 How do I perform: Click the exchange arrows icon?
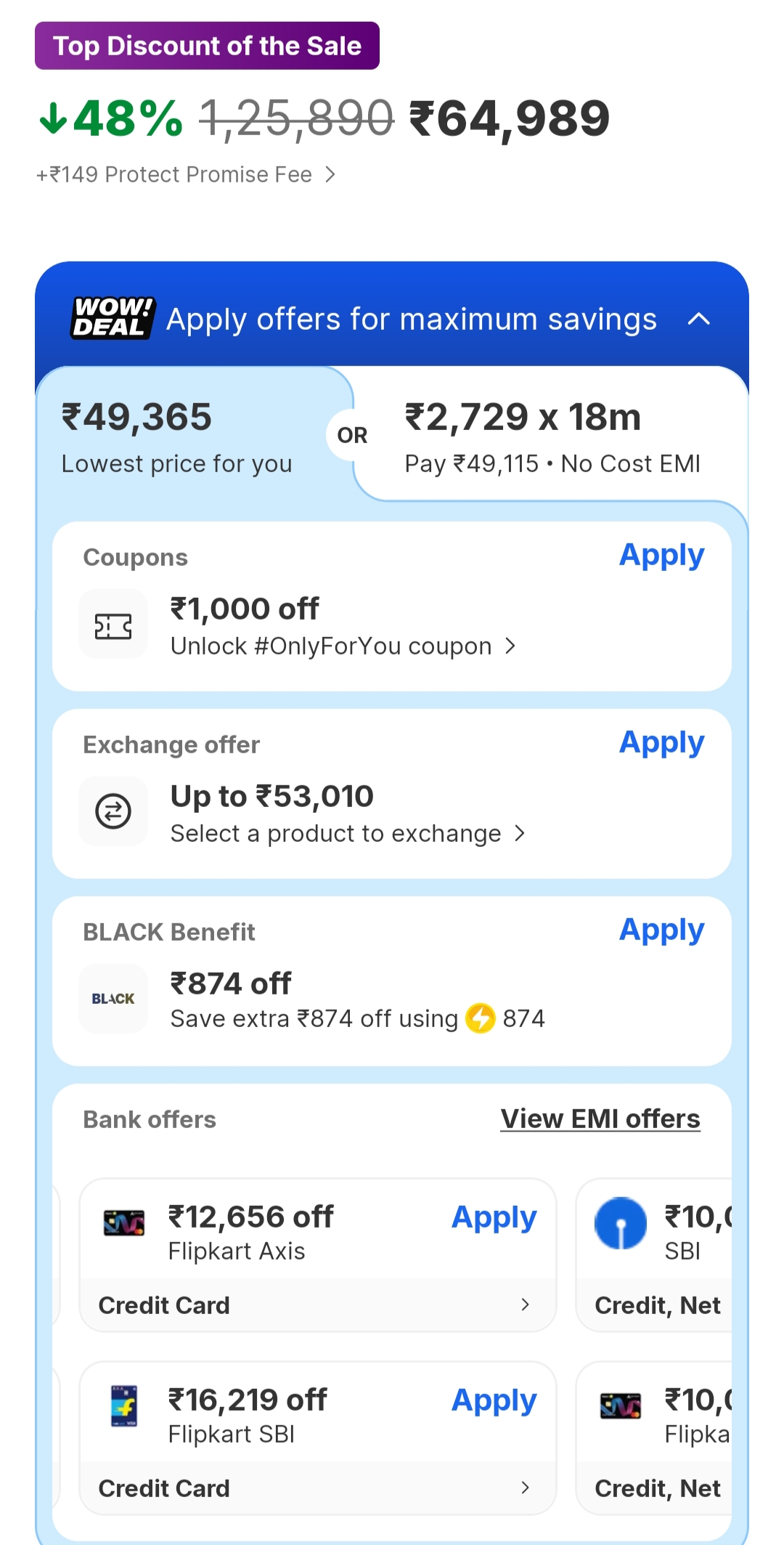tap(113, 811)
